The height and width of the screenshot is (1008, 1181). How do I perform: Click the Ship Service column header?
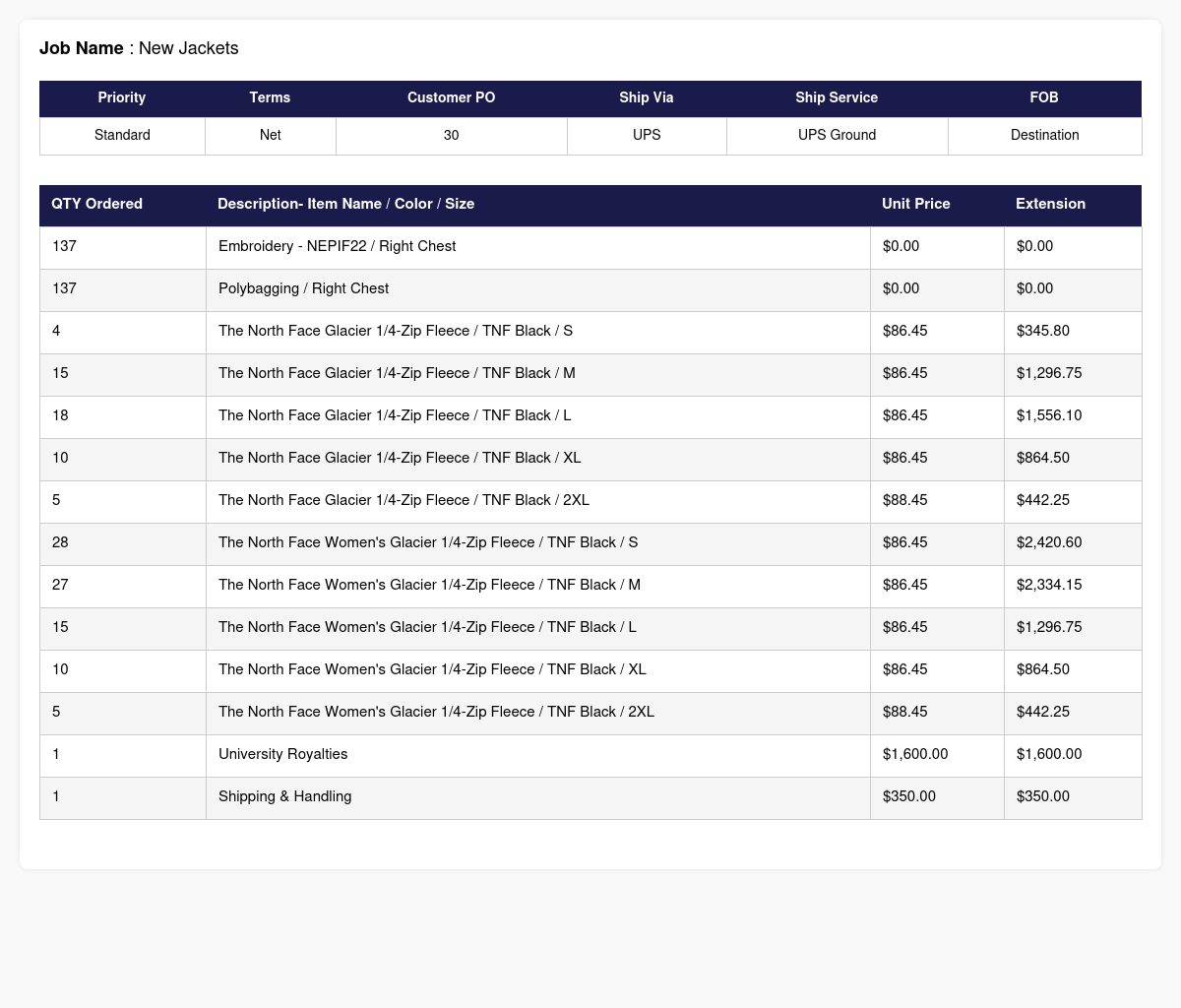click(x=837, y=97)
